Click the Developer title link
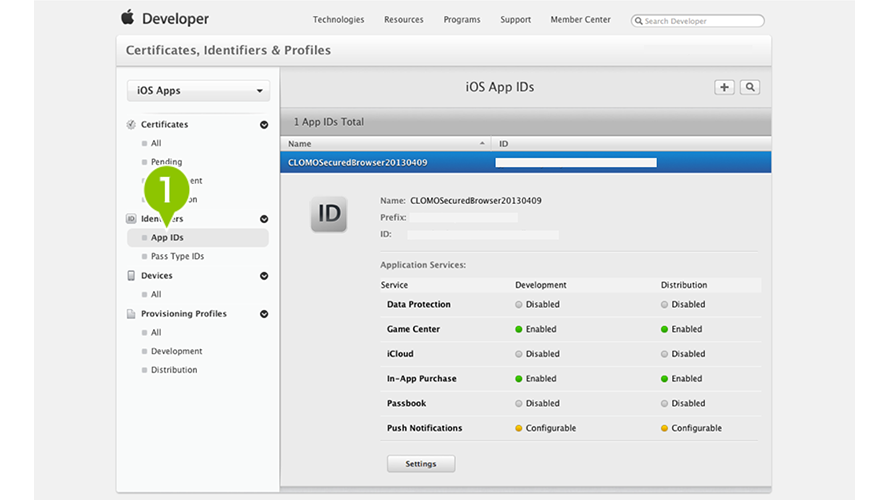Screen dimensions: 889x500 pyautogui.click(x=175, y=19)
